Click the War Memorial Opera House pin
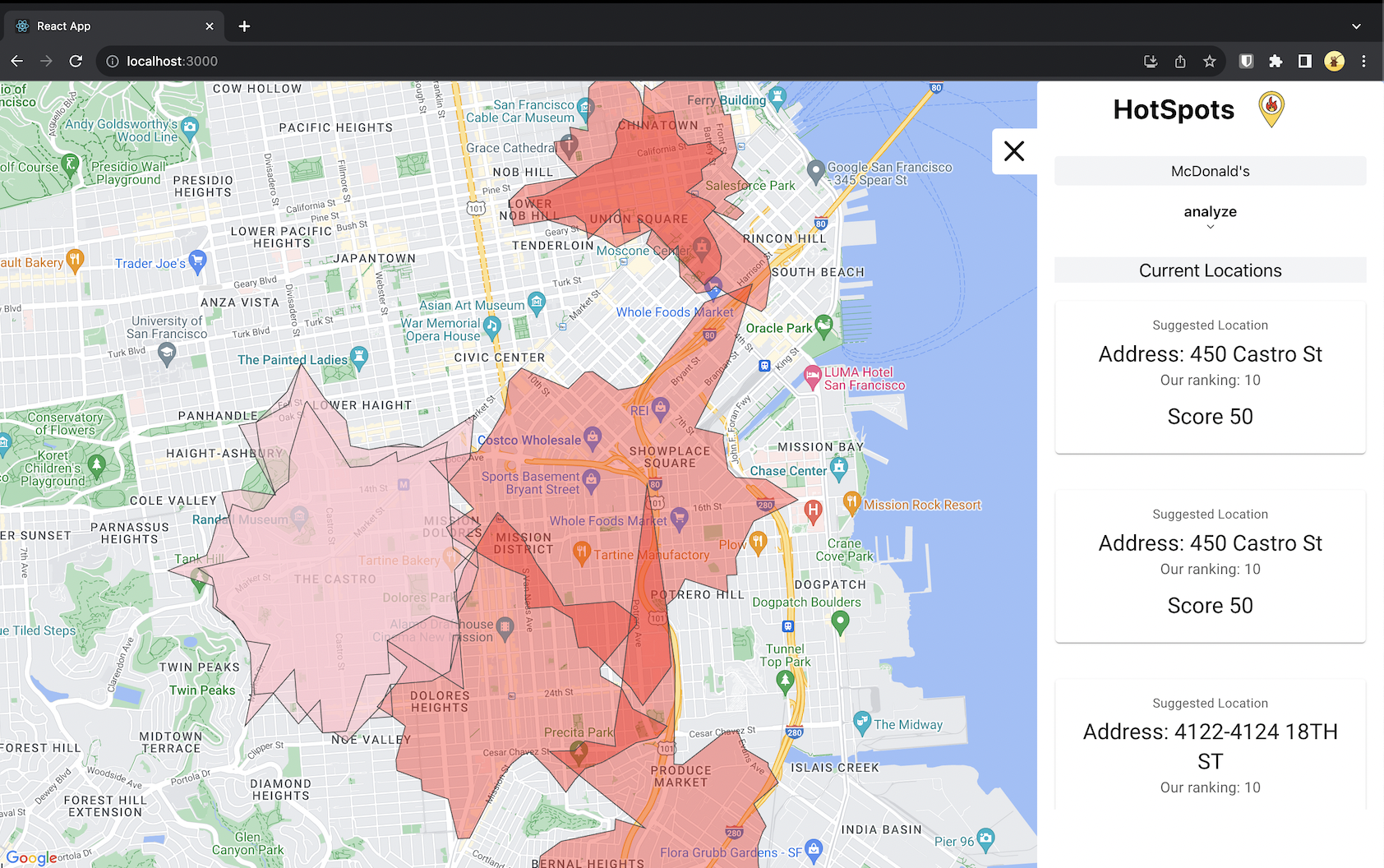 point(491,328)
